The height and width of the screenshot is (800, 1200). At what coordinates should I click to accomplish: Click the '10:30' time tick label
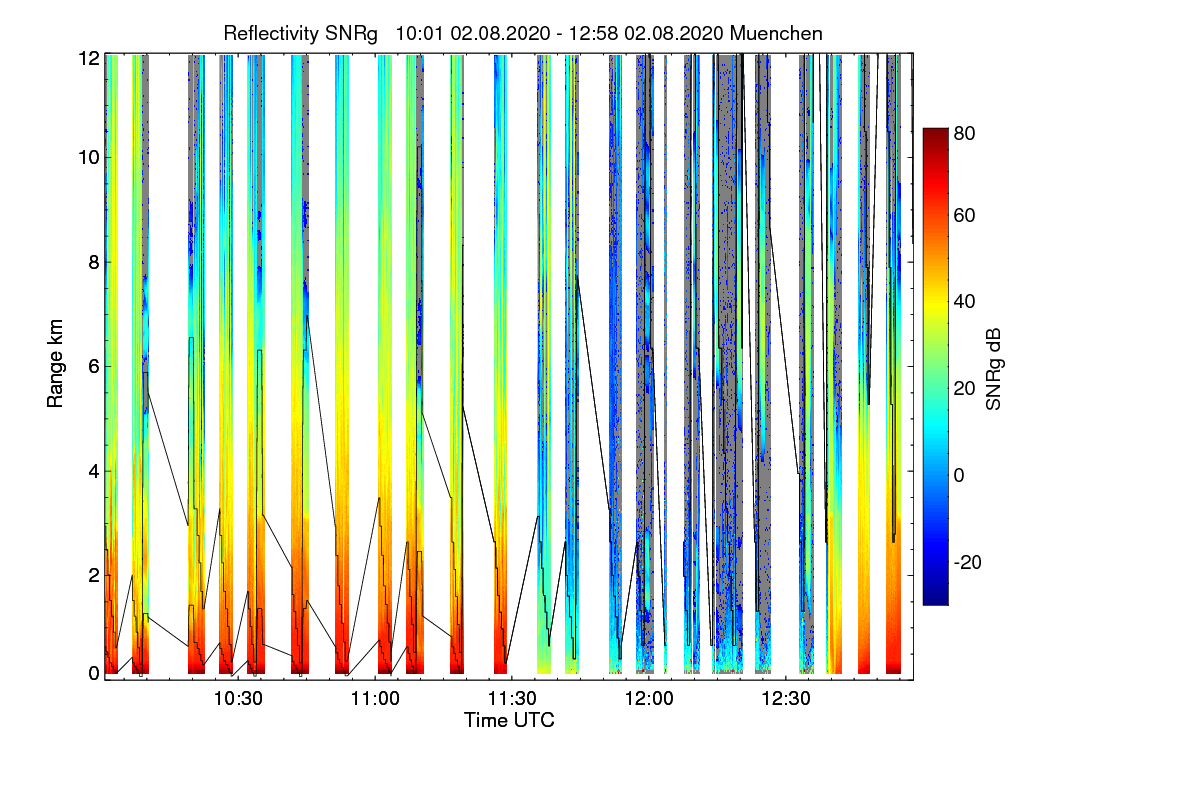[240, 698]
